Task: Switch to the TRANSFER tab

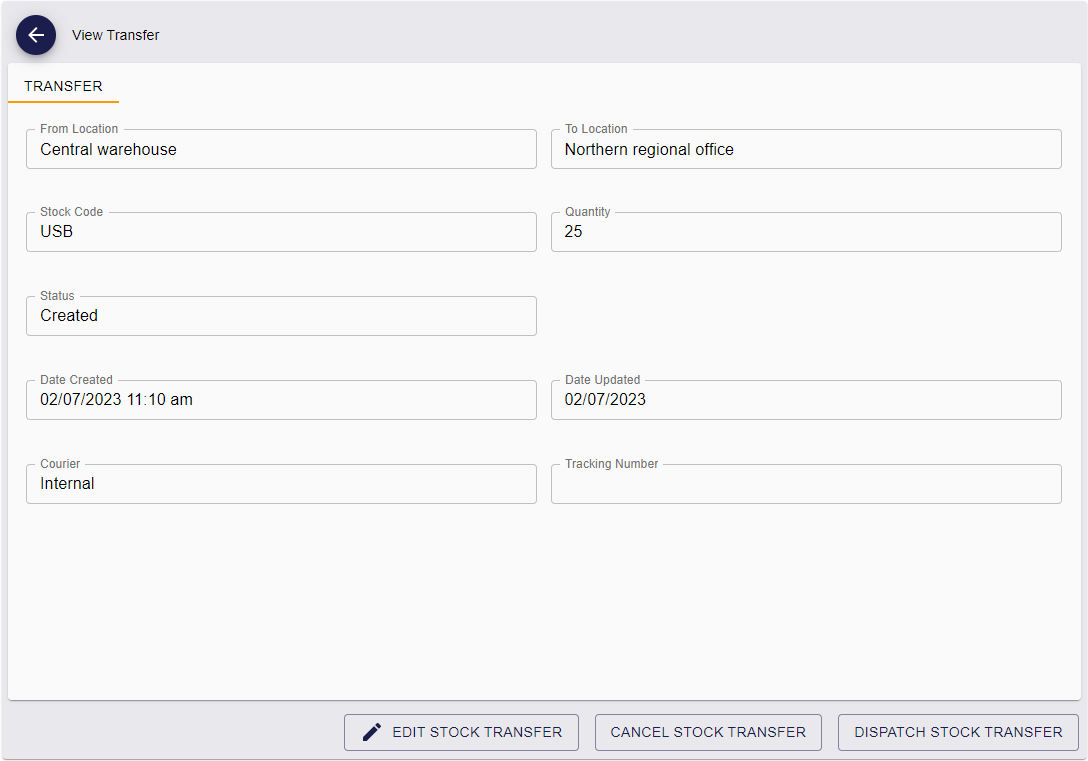Action: (x=63, y=86)
